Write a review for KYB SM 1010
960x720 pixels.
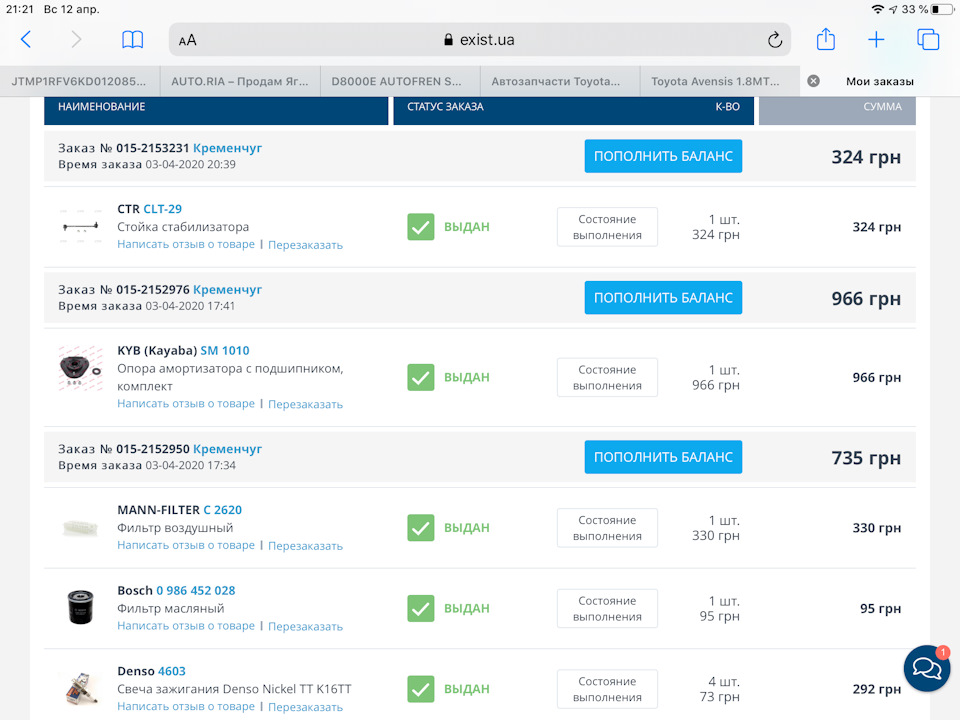(x=186, y=403)
